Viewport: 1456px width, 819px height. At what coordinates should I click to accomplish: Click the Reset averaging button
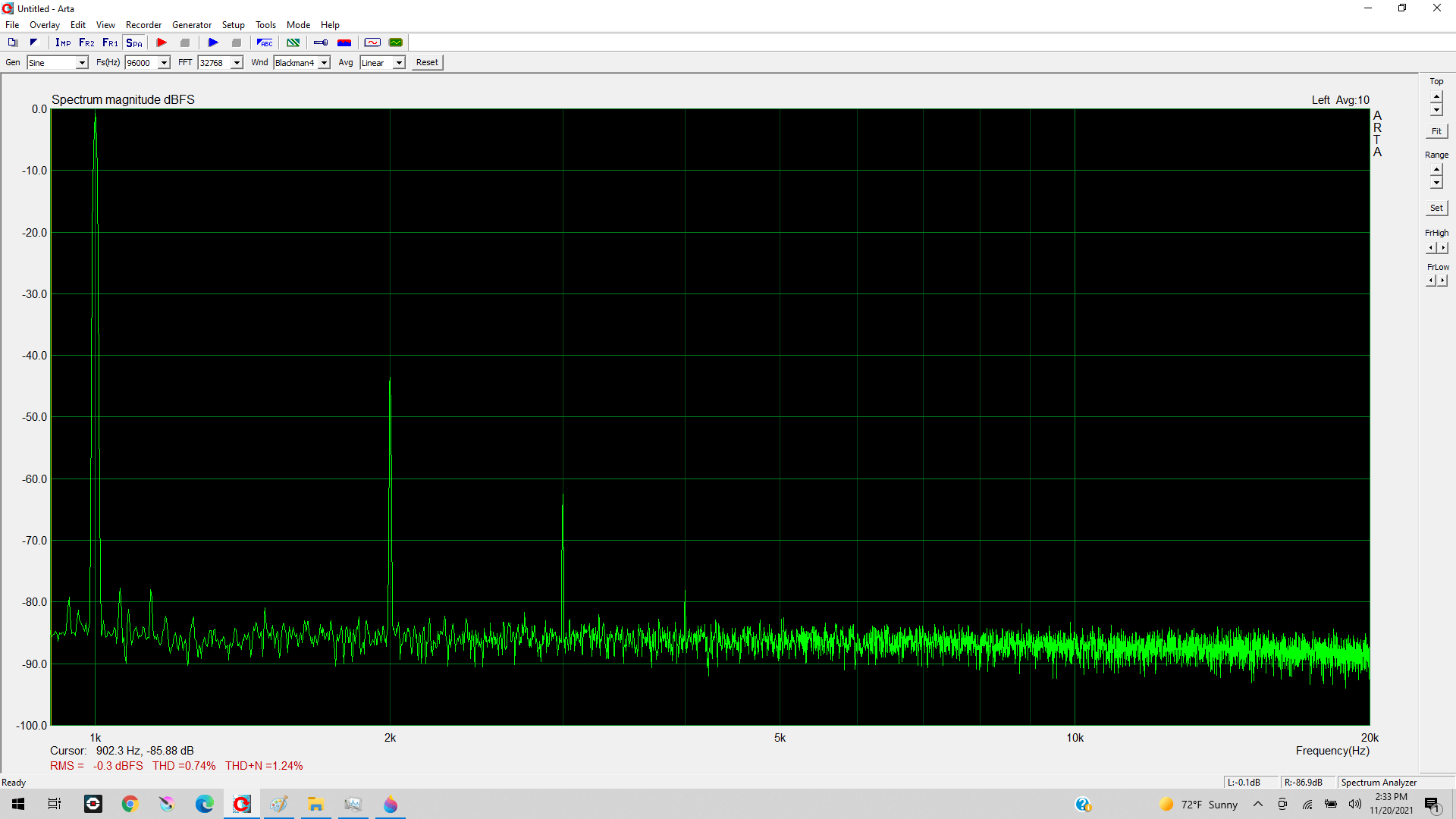coord(427,63)
